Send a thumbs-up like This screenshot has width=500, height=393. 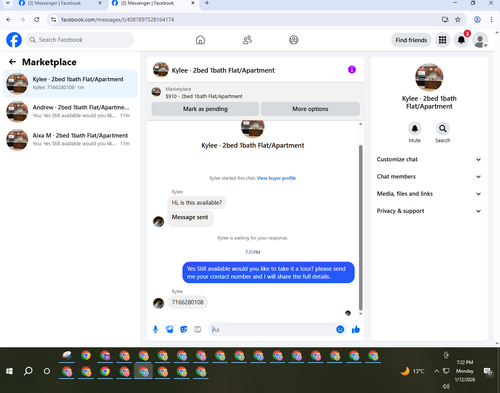click(356, 329)
